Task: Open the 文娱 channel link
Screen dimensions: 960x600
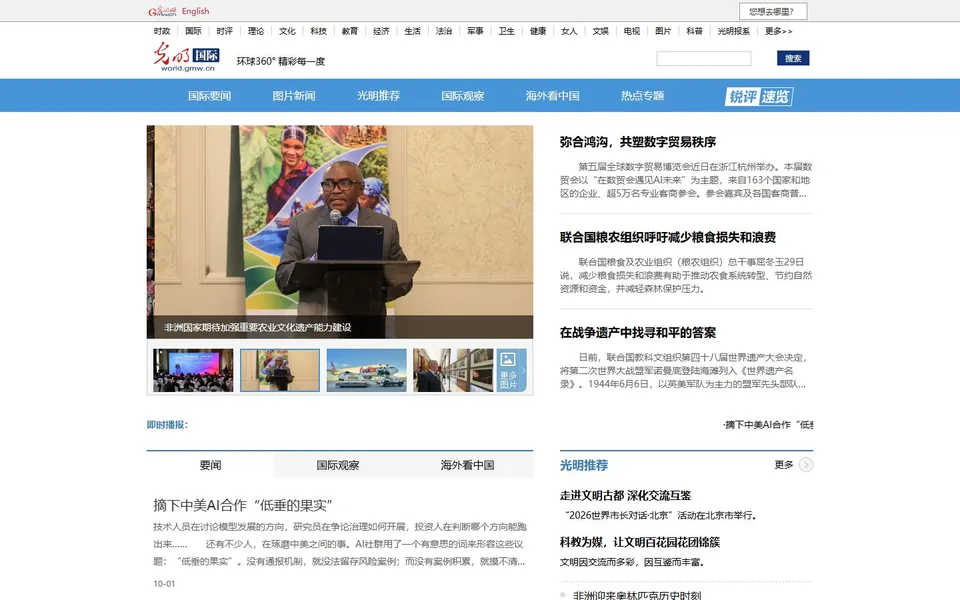Action: pyautogui.click(x=601, y=31)
